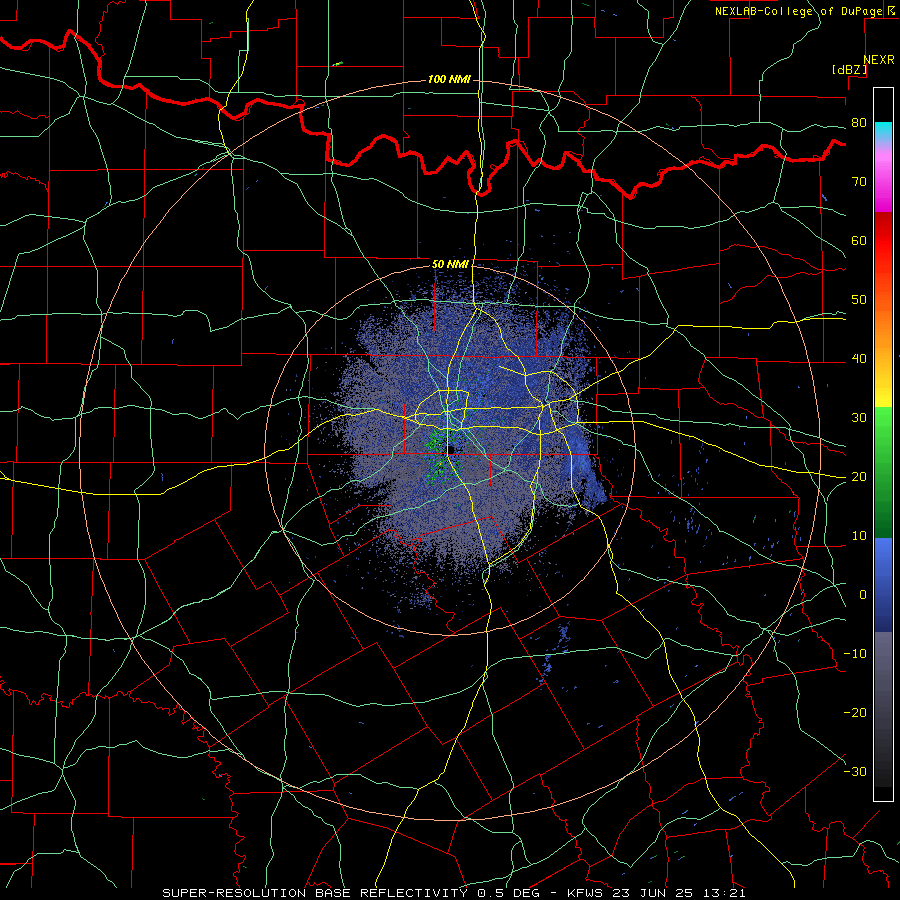Click the -30 value on the dBZ scale
The image size is (900, 900).
855,772
